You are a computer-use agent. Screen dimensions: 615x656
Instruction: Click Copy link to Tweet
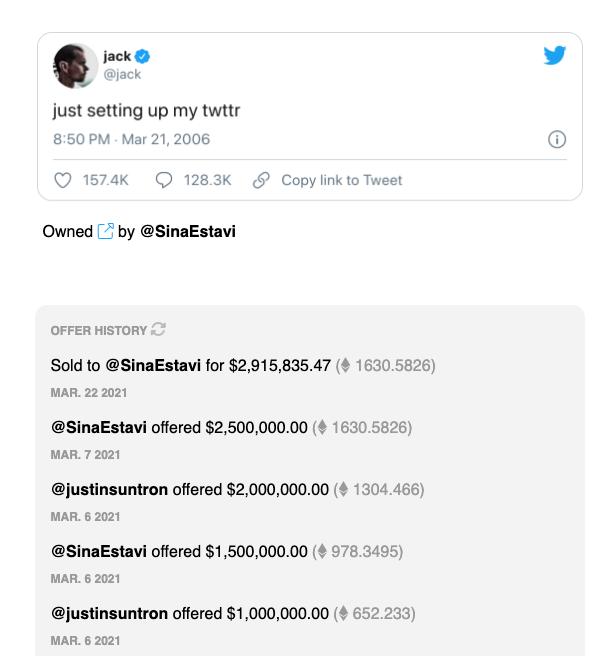[341, 180]
